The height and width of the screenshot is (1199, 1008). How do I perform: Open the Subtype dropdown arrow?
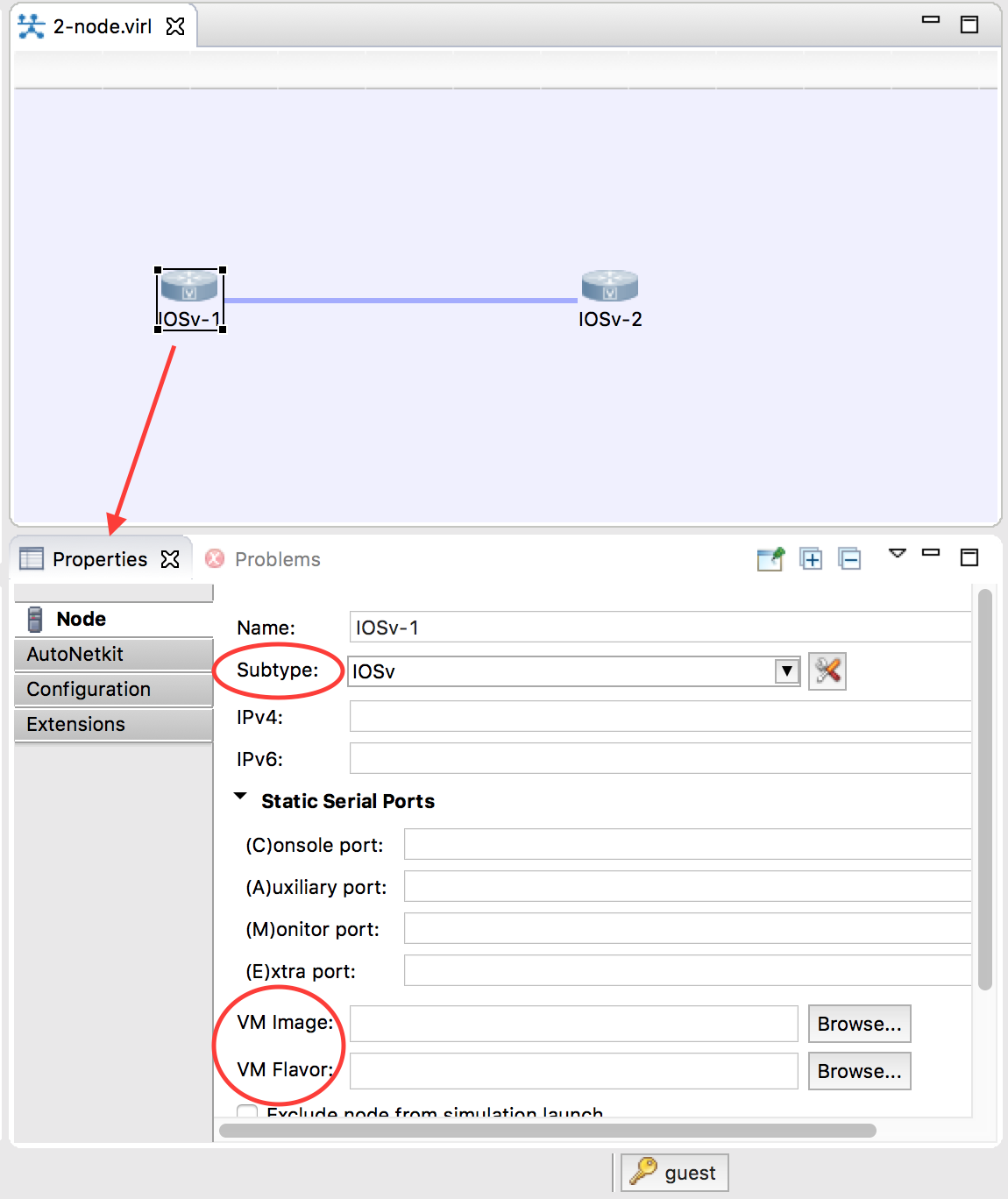(x=786, y=670)
